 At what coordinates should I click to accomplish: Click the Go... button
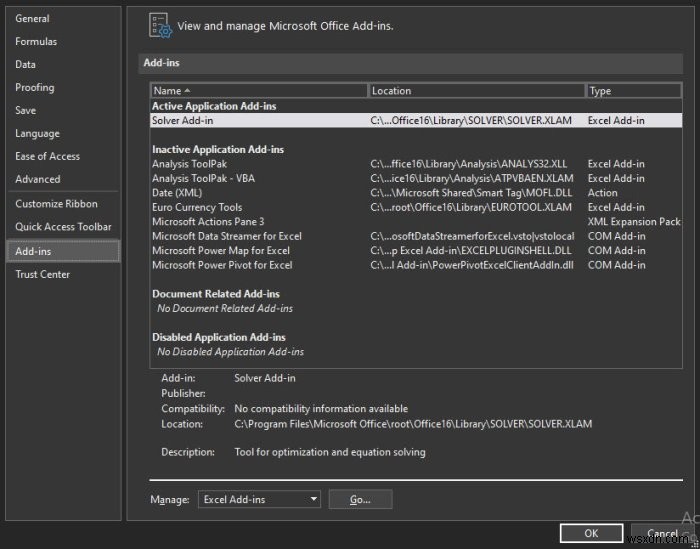click(x=360, y=499)
